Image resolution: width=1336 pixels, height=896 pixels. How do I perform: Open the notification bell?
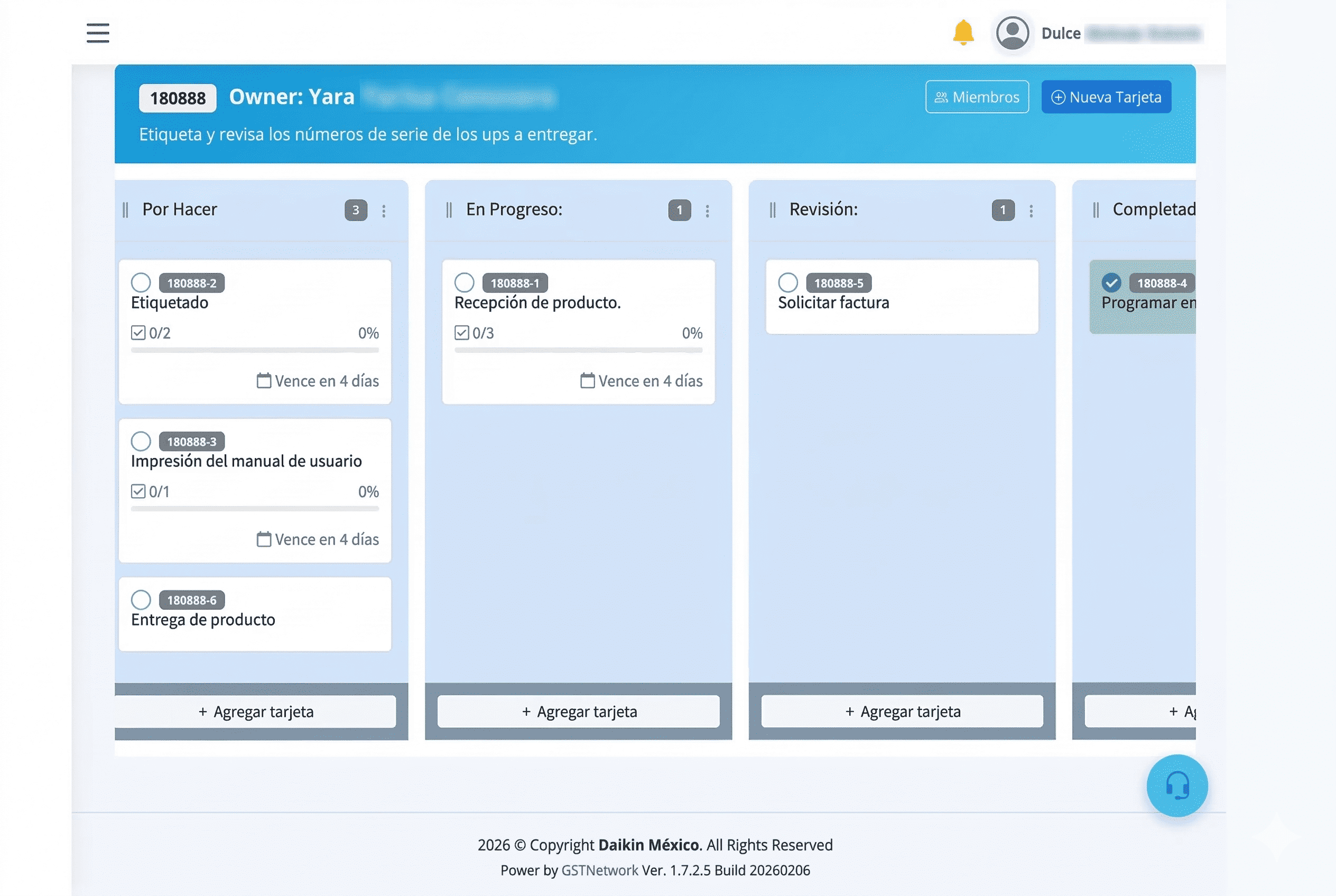pos(963,33)
